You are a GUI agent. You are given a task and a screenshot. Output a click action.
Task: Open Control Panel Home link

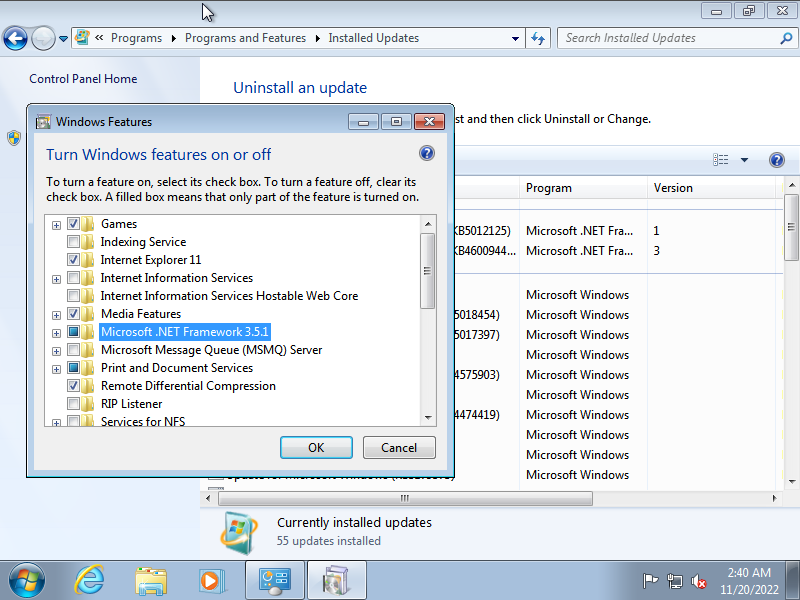pos(83,79)
